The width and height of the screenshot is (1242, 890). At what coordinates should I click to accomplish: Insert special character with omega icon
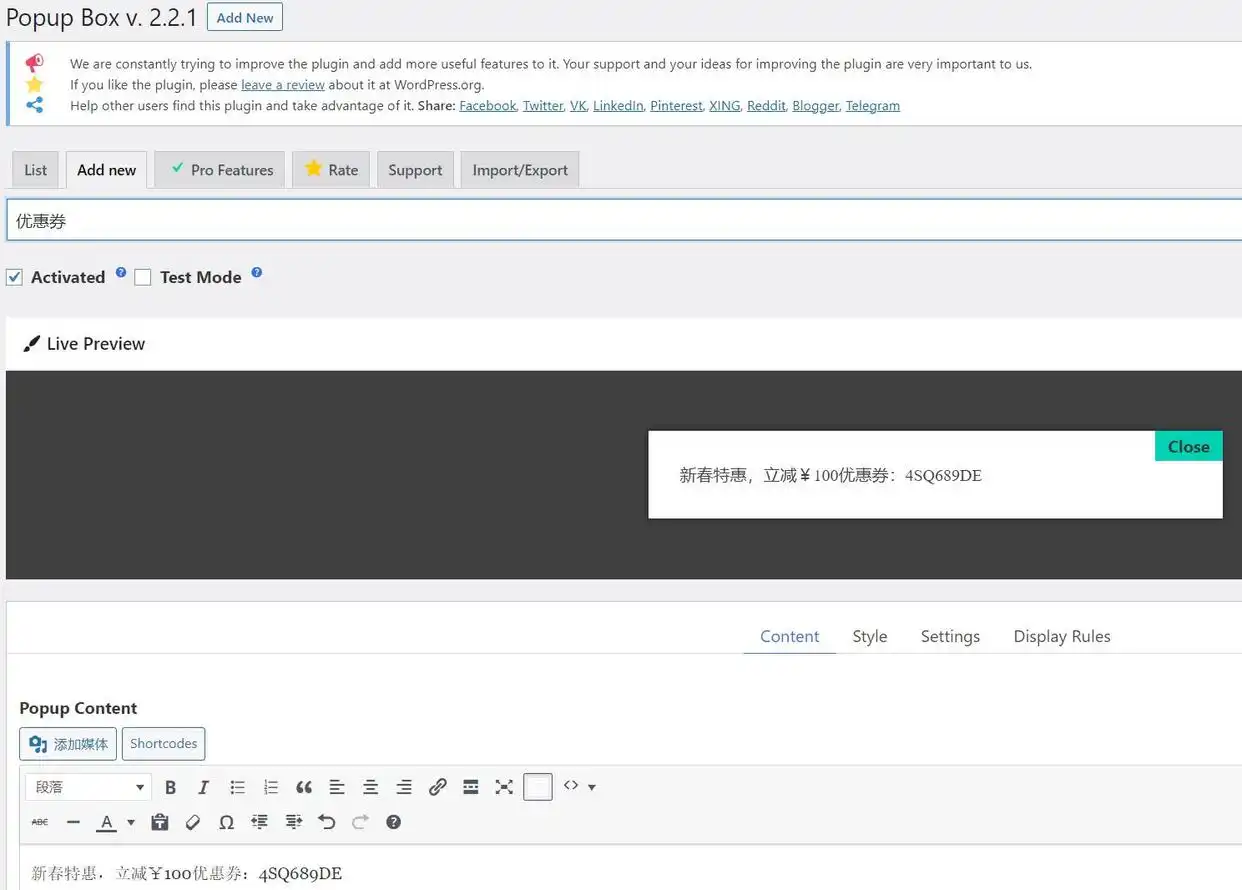coord(227,822)
